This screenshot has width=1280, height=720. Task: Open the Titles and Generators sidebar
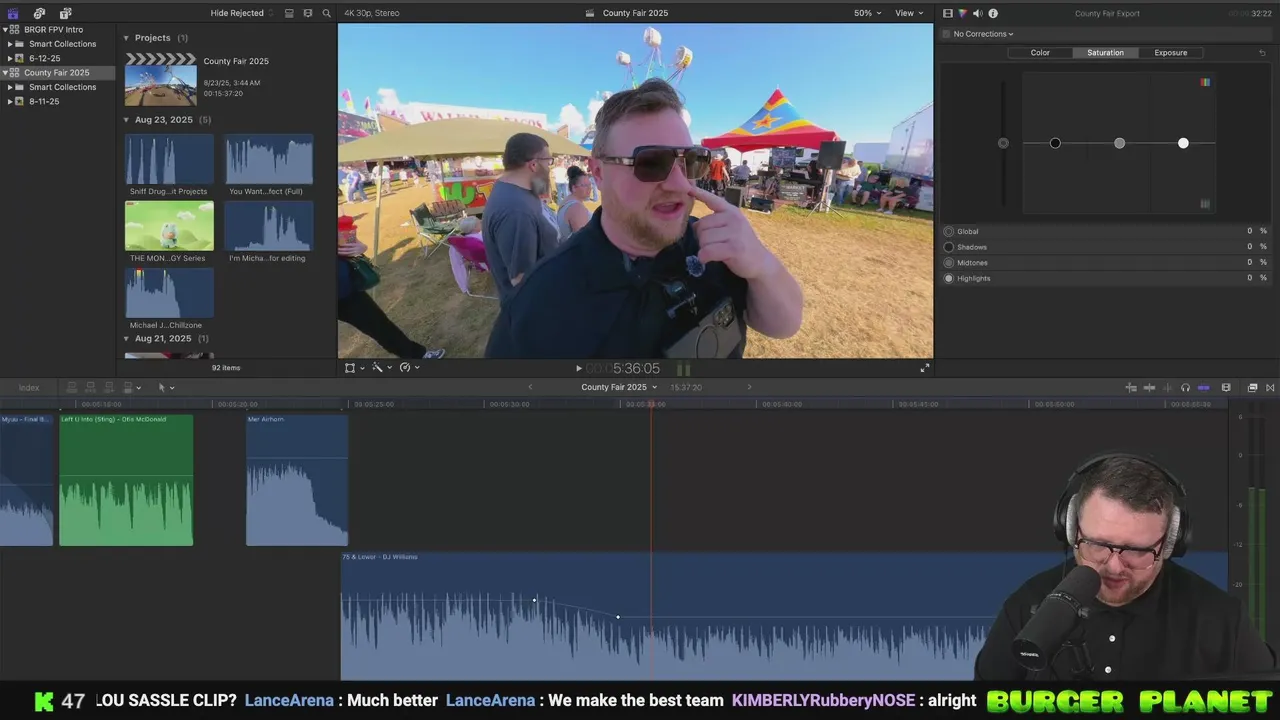[x=65, y=13]
